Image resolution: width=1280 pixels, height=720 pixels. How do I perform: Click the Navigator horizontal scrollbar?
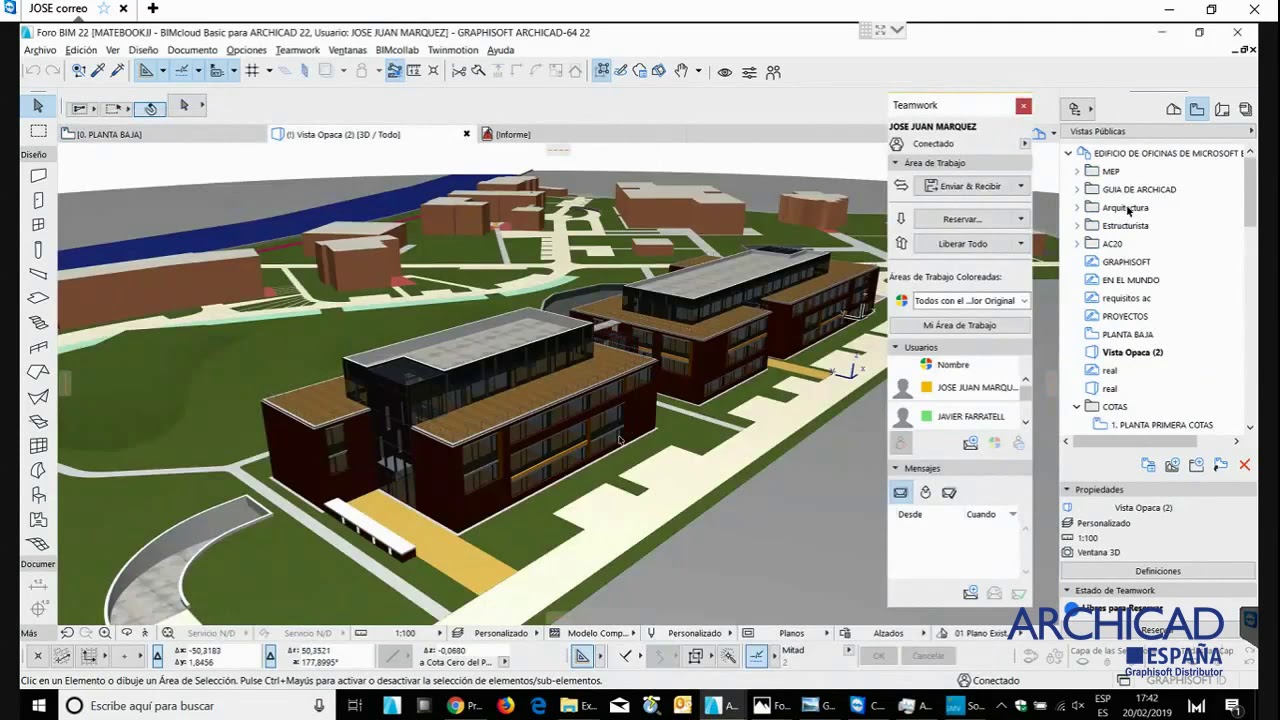1135,441
